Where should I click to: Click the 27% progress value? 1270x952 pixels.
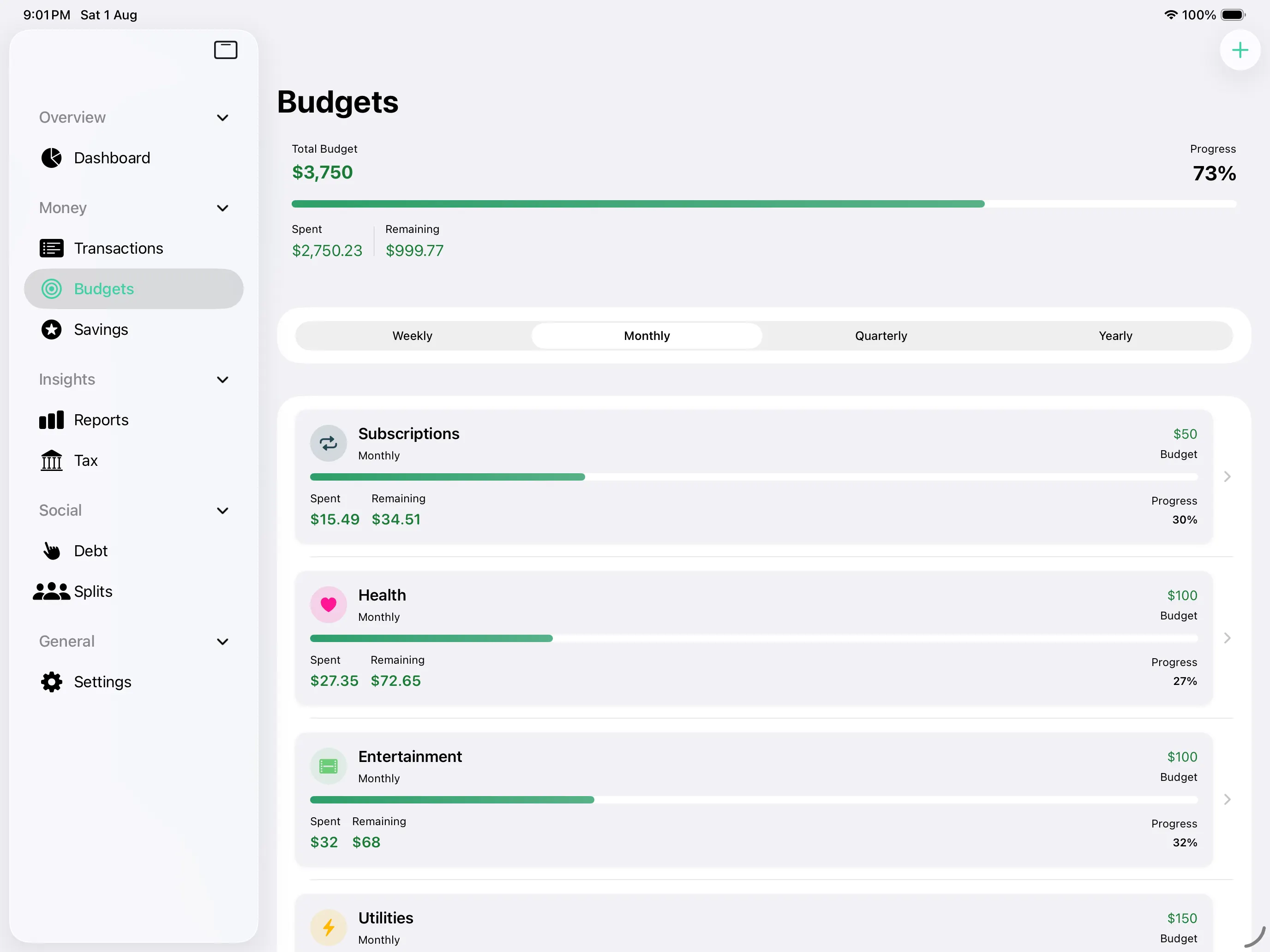1185,681
